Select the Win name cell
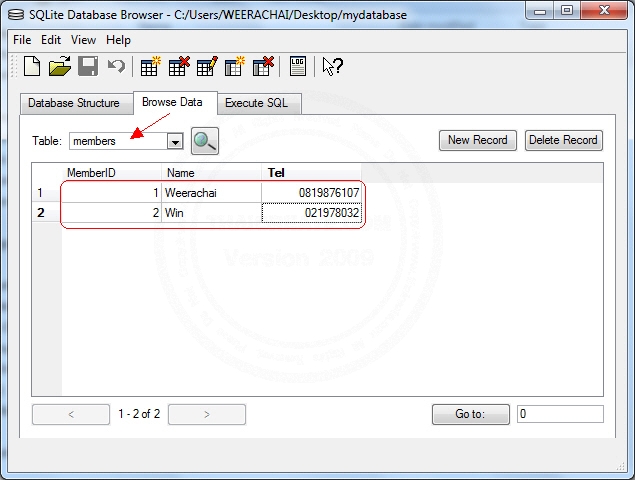Image resolution: width=635 pixels, height=480 pixels. tap(211, 213)
